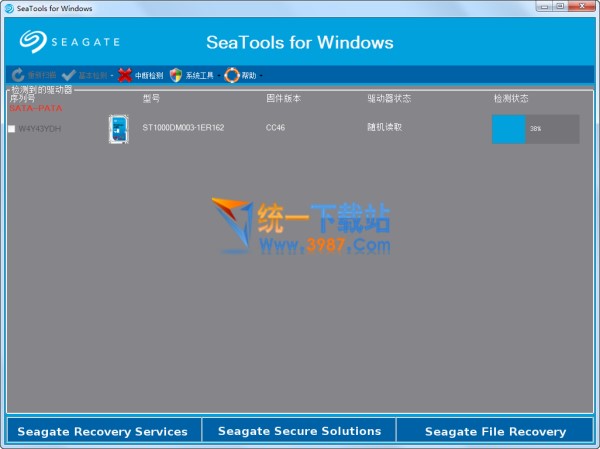
Task: Click the 重新扫描 rescan arrow icon
Action: [18, 75]
